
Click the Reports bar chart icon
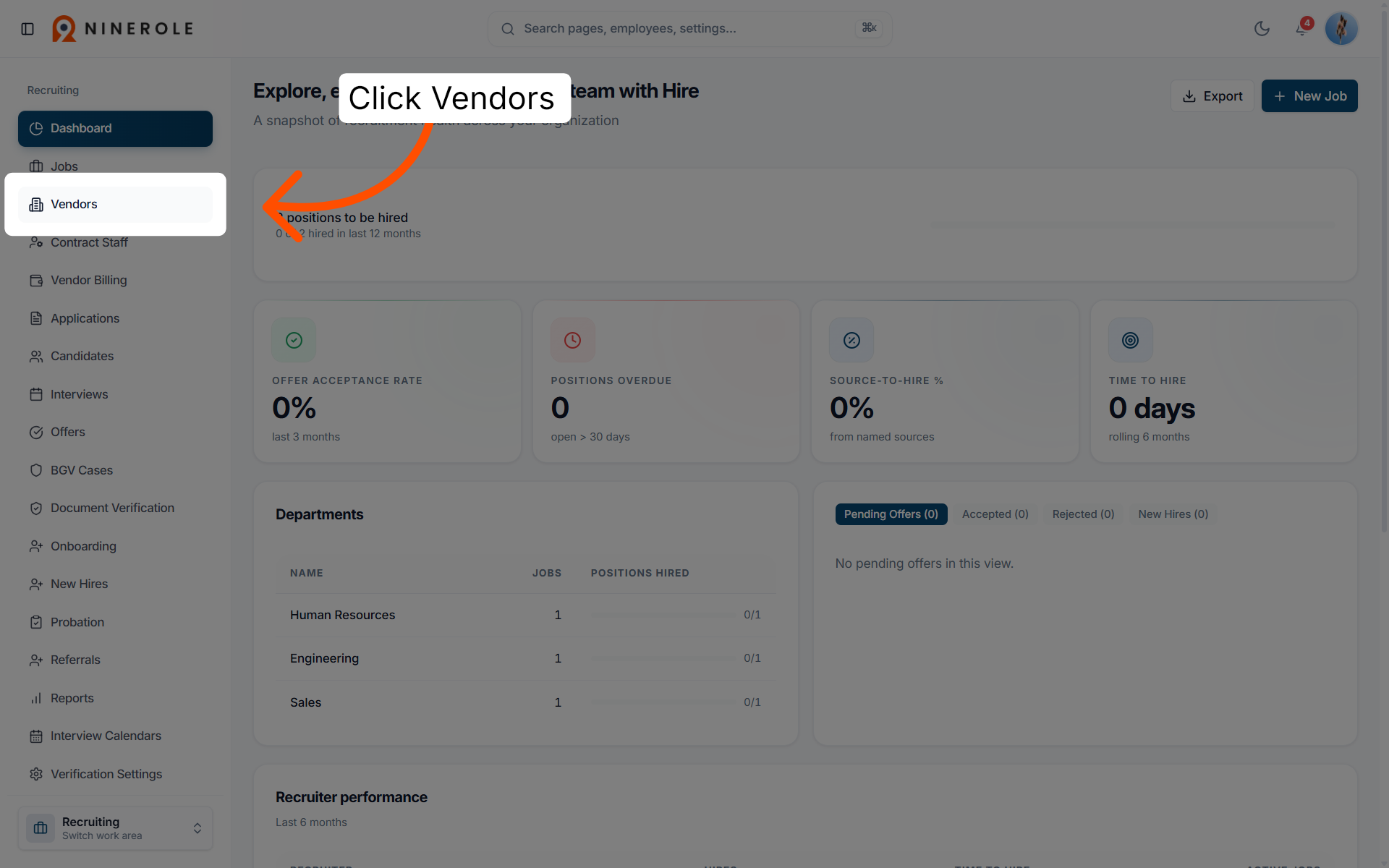36,698
